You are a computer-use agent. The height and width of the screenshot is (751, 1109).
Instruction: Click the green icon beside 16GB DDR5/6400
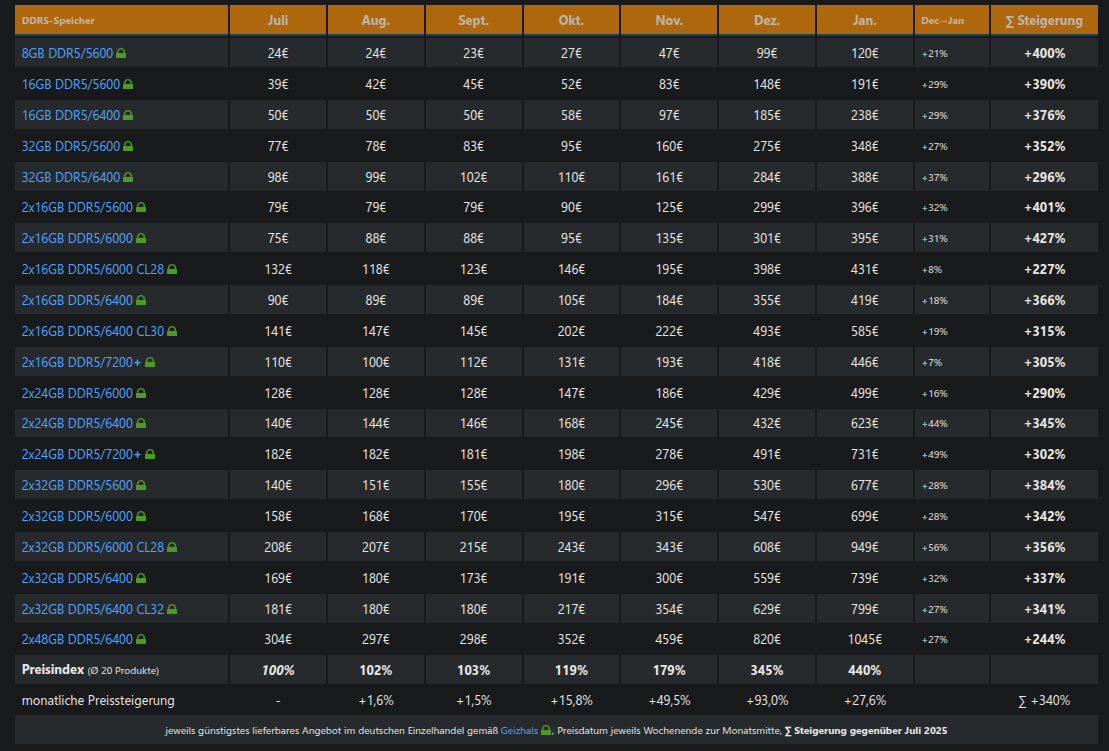(x=127, y=115)
